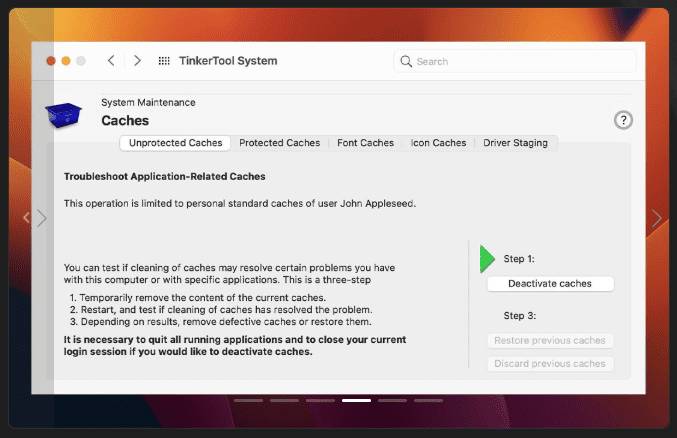Click the Troubleshoot Application-Related Caches heading
The width and height of the screenshot is (677, 438).
(x=165, y=177)
